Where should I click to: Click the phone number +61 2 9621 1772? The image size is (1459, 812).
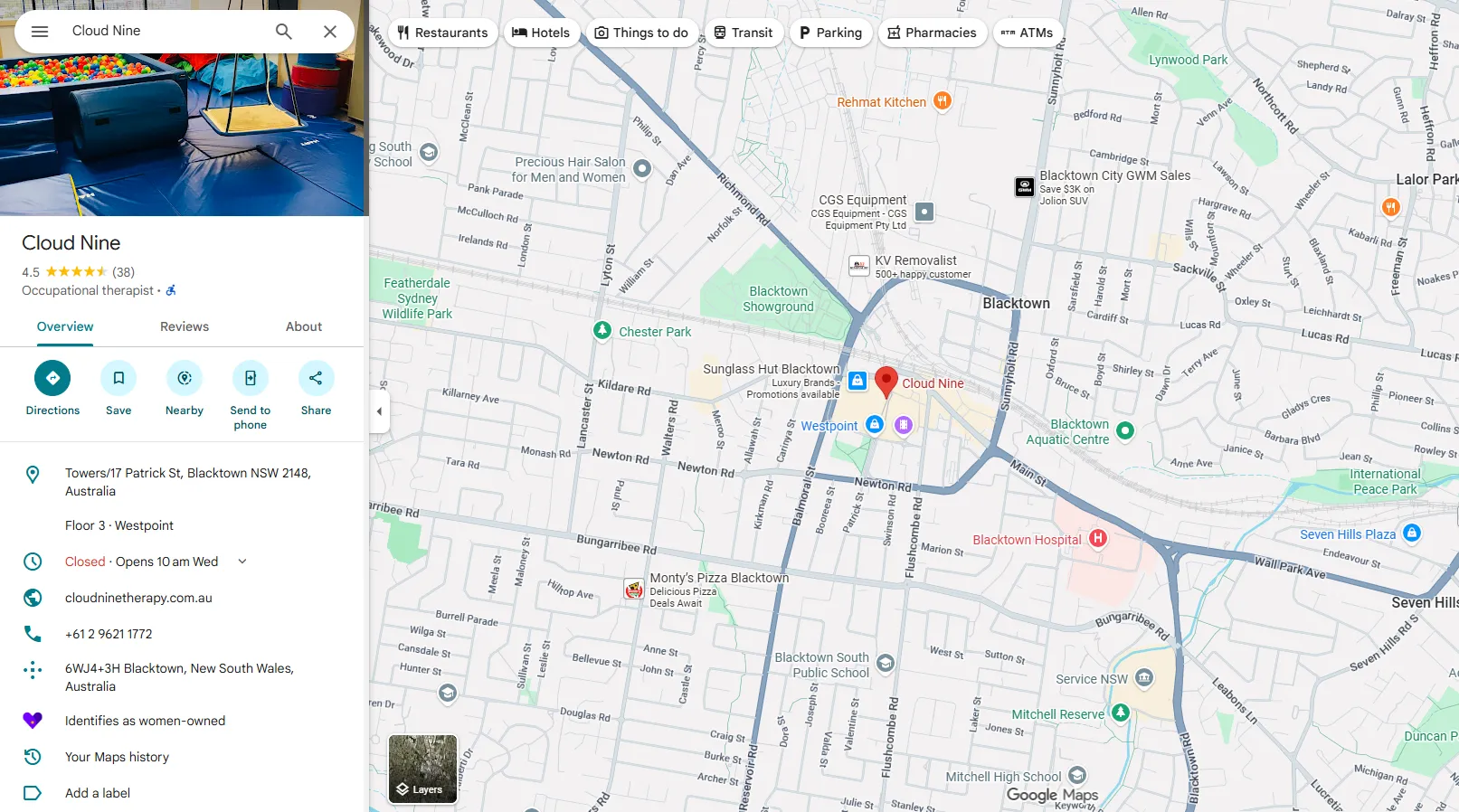[x=109, y=634]
